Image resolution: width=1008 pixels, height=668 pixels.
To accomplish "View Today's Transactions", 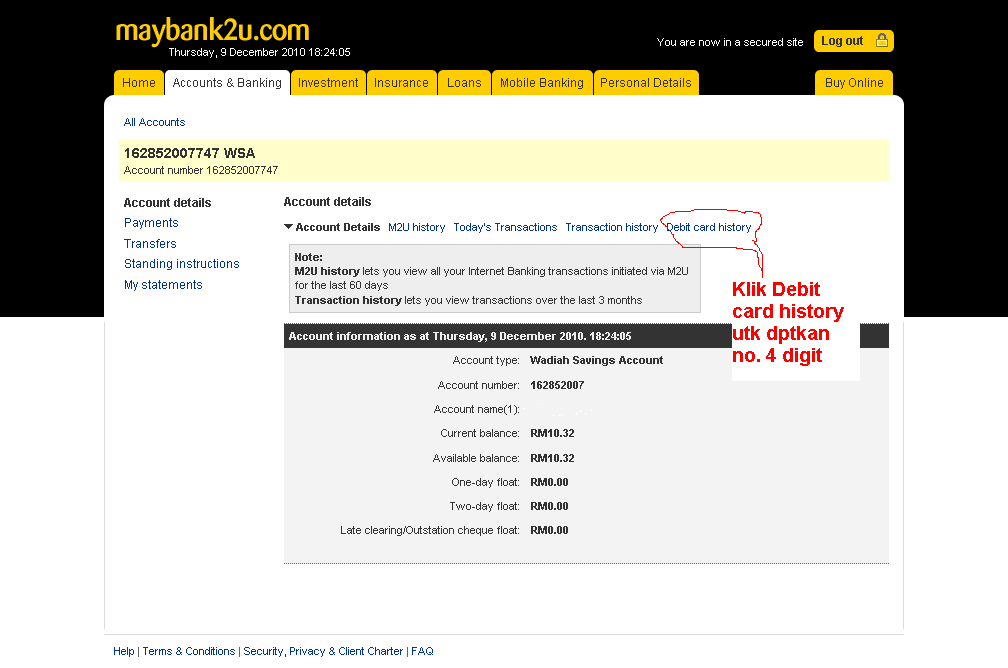I will [505, 227].
